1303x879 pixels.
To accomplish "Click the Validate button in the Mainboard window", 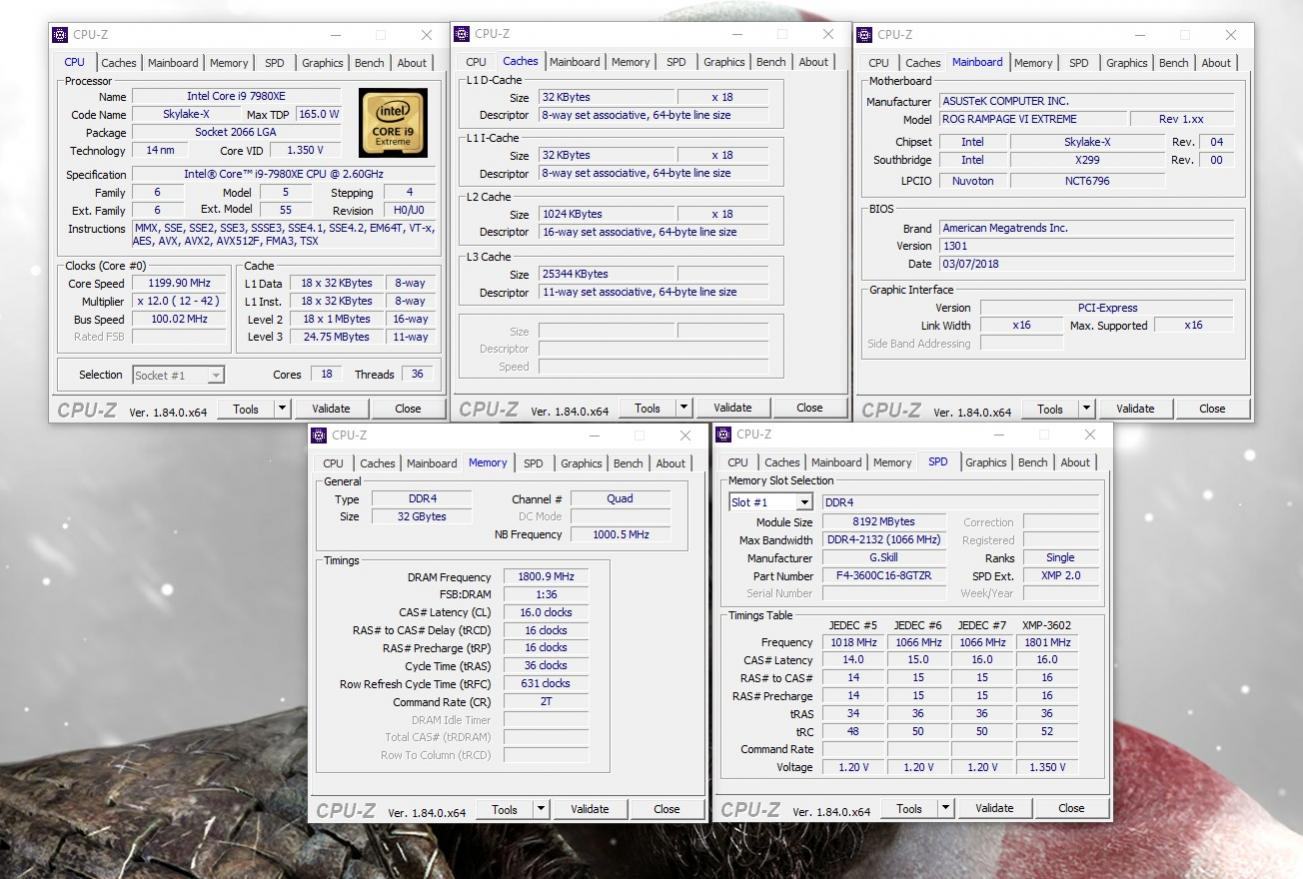I will pos(1135,409).
